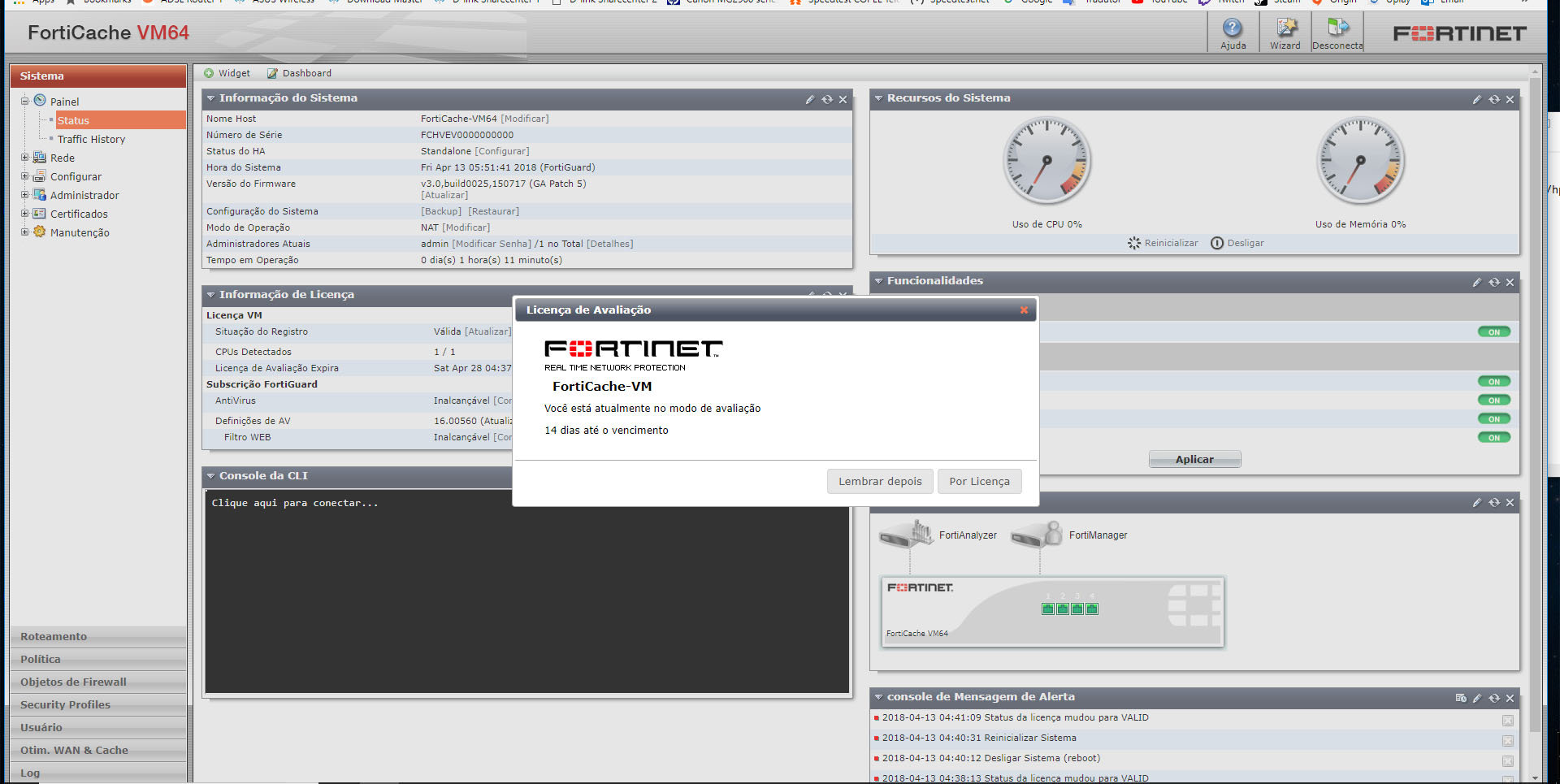
Task: Select port 1 on the FortiCache unit
Action: point(1048,609)
